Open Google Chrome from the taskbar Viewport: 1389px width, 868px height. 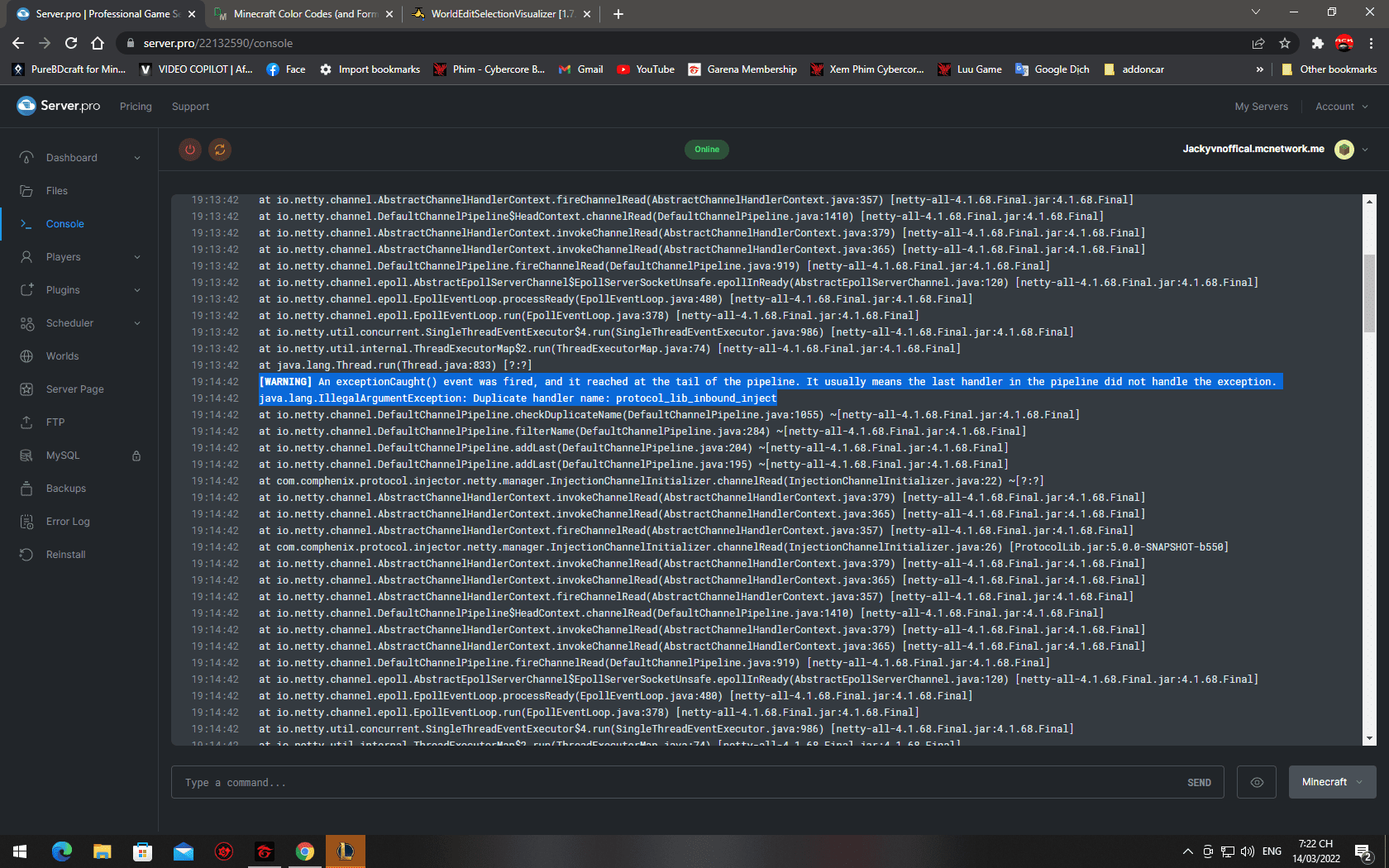click(305, 851)
